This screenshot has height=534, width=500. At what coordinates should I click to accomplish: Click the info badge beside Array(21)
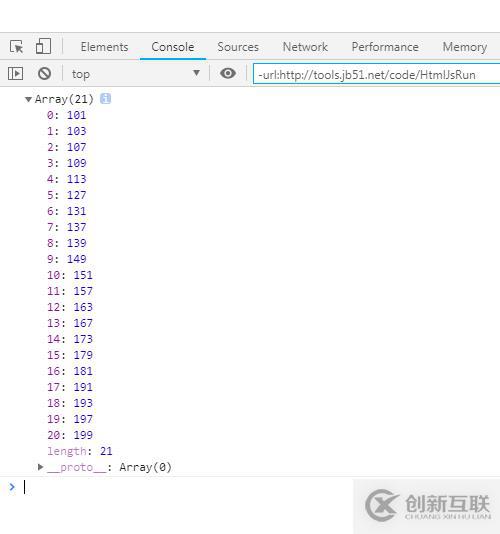[106, 99]
